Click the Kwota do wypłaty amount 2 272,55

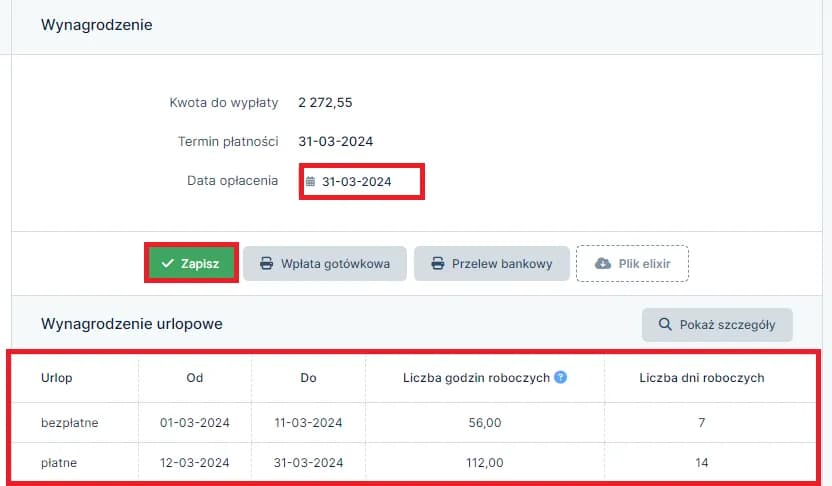click(x=325, y=102)
